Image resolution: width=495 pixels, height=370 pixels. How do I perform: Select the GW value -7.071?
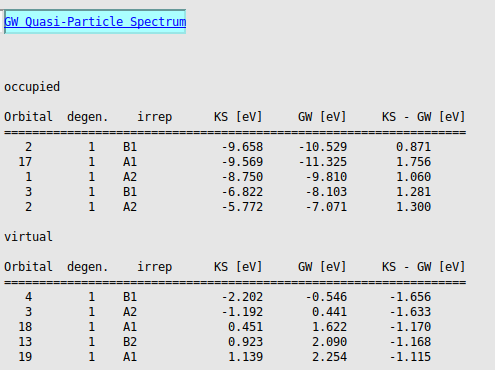(326, 207)
